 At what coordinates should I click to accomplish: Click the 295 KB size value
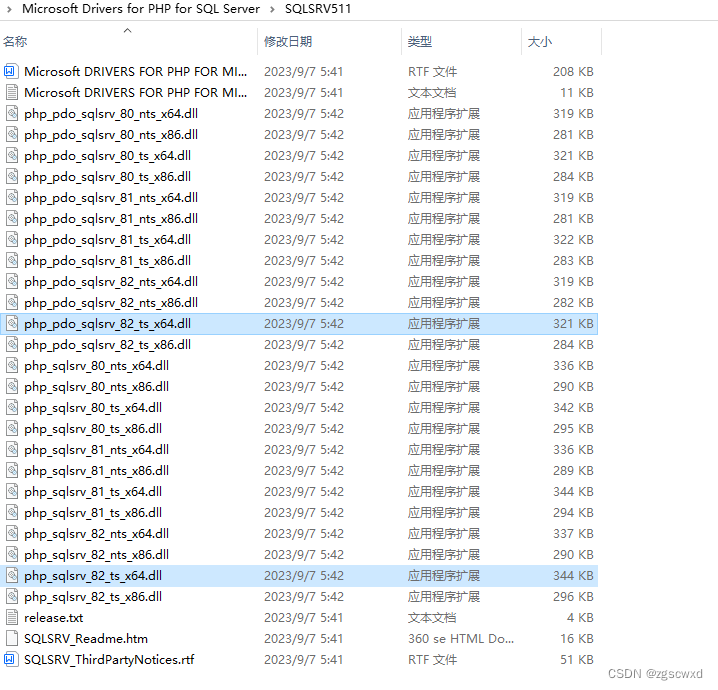[573, 429]
